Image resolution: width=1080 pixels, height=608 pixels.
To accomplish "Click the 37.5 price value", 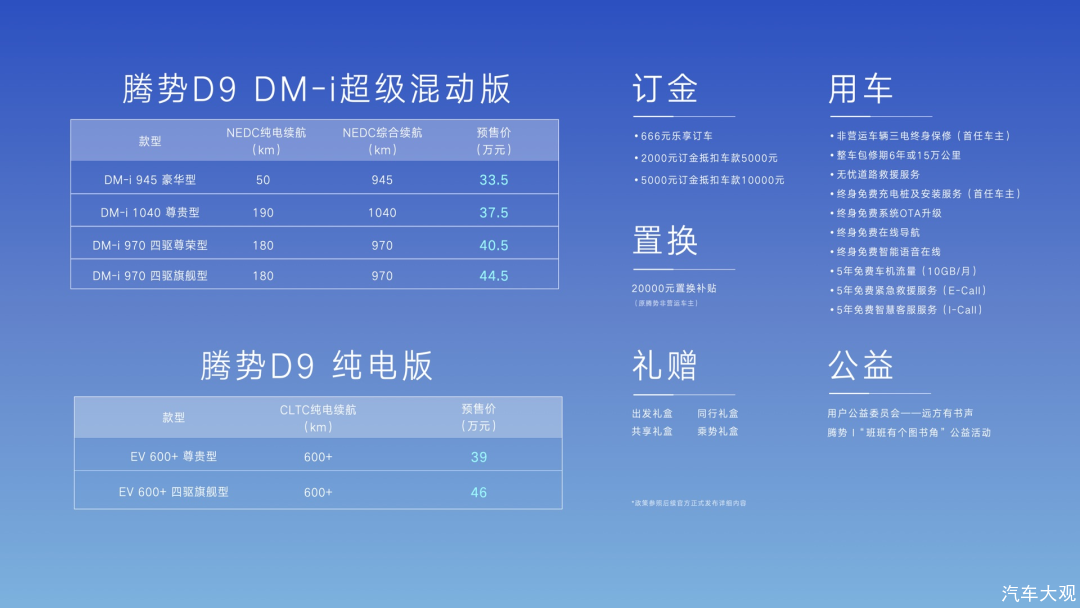I will tap(494, 213).
